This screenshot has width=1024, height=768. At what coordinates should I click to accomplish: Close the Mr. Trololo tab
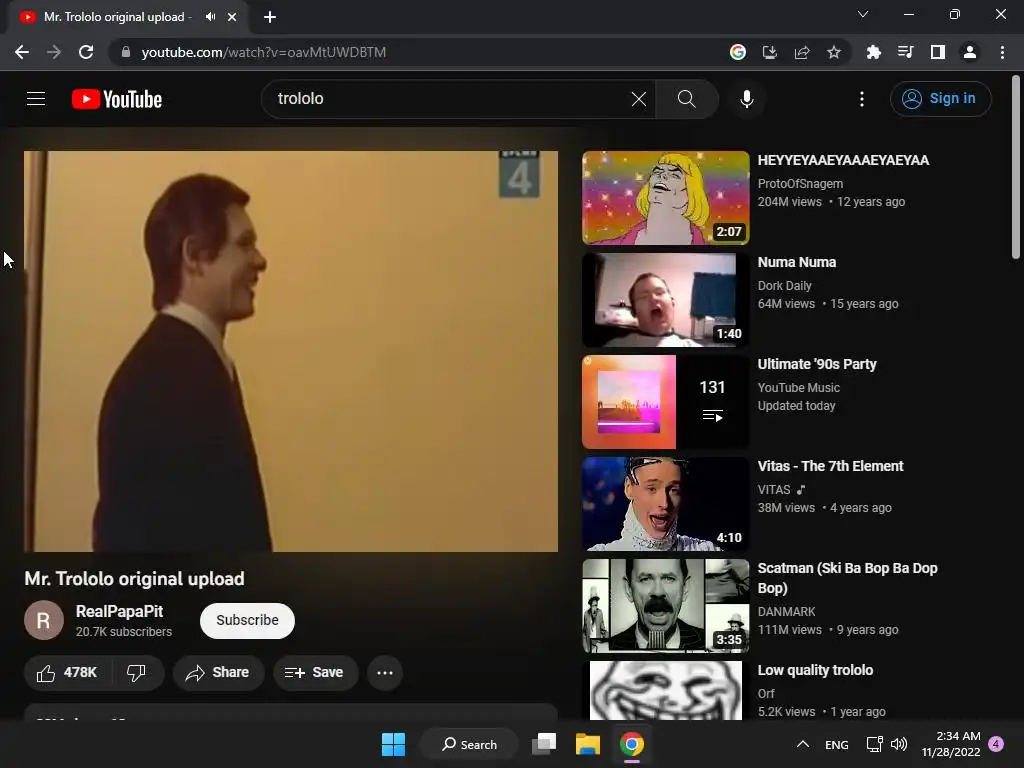pyautogui.click(x=232, y=17)
